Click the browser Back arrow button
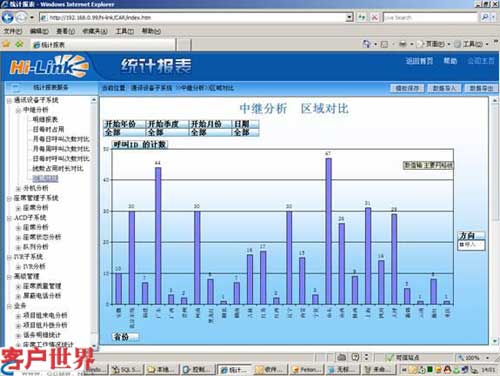This screenshot has height=376, width=500. click(x=8, y=17)
